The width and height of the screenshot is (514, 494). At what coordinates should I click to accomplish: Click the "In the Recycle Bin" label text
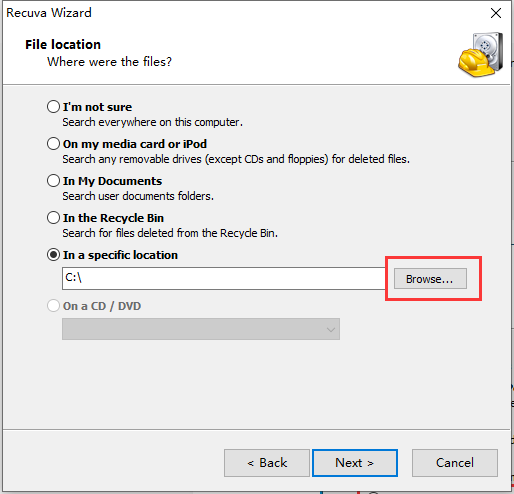click(x=113, y=218)
